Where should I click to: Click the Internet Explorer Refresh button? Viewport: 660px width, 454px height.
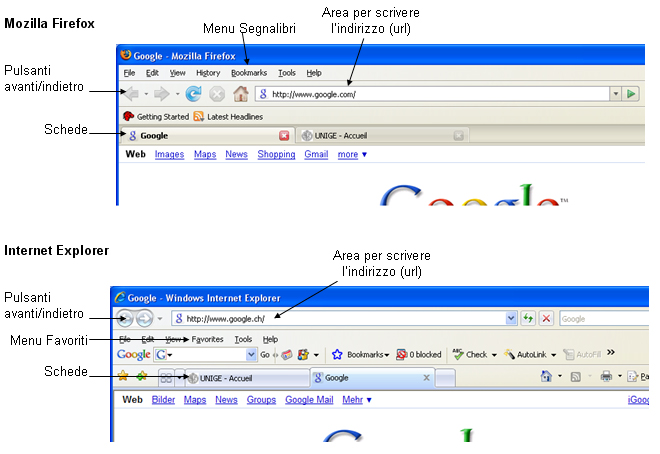(528, 319)
